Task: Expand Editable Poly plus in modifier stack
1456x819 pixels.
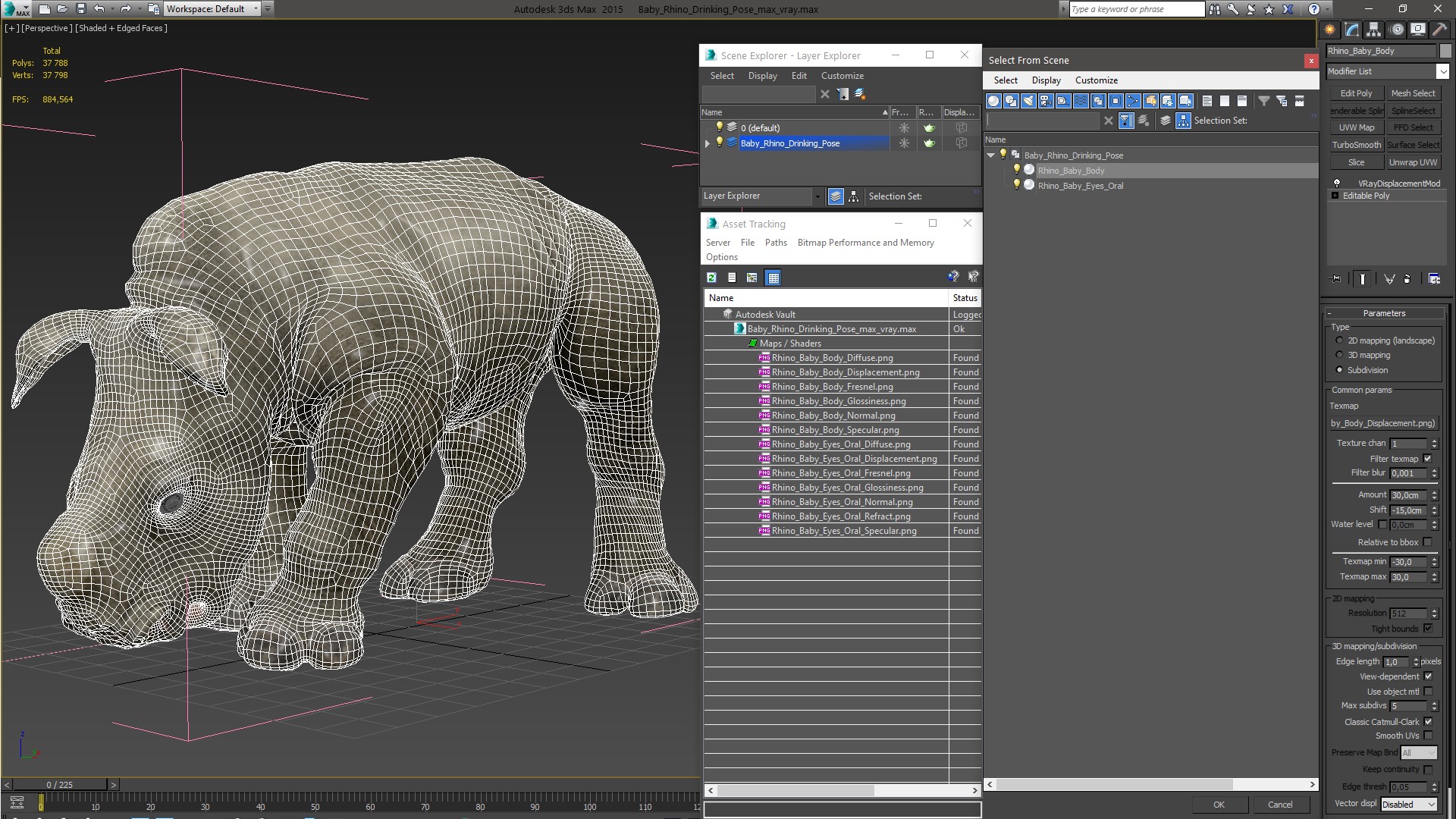Action: click(1335, 196)
